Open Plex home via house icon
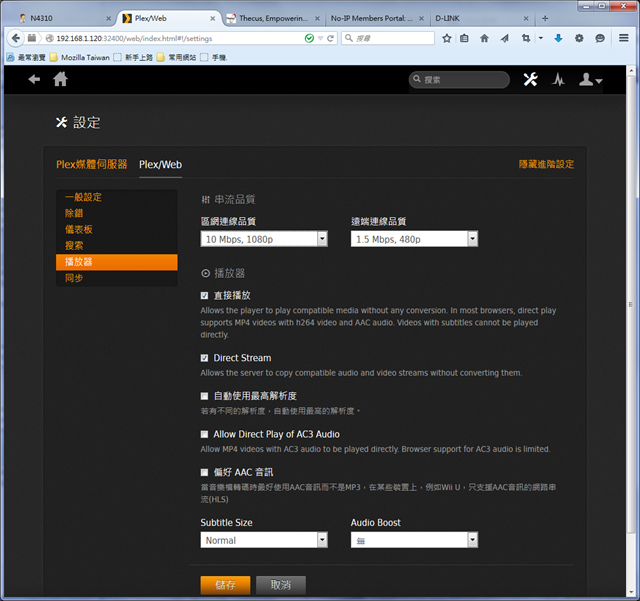640x601 pixels. (60, 79)
